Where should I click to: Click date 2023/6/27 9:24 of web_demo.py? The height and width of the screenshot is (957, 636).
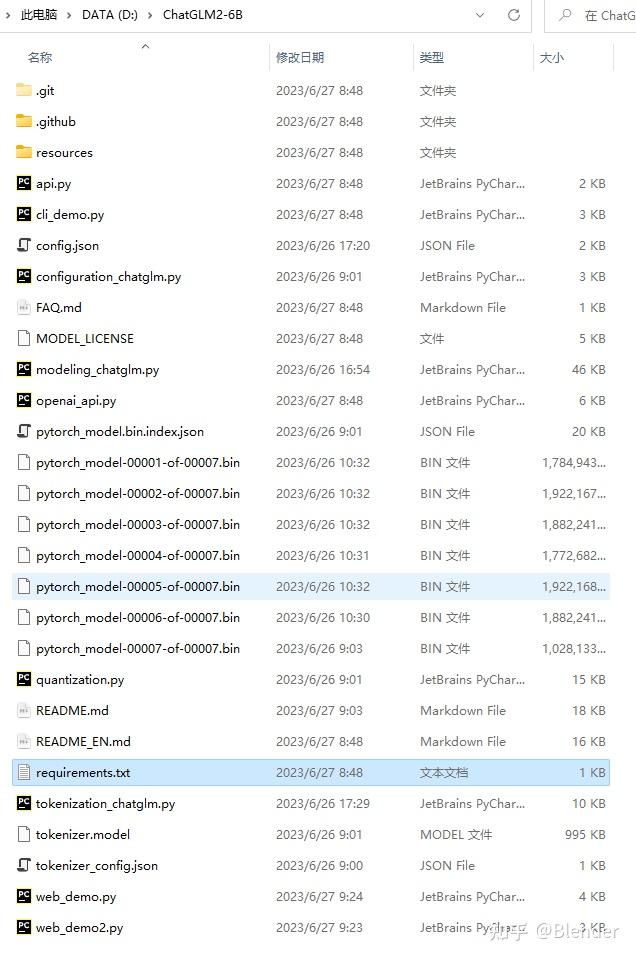(x=319, y=897)
